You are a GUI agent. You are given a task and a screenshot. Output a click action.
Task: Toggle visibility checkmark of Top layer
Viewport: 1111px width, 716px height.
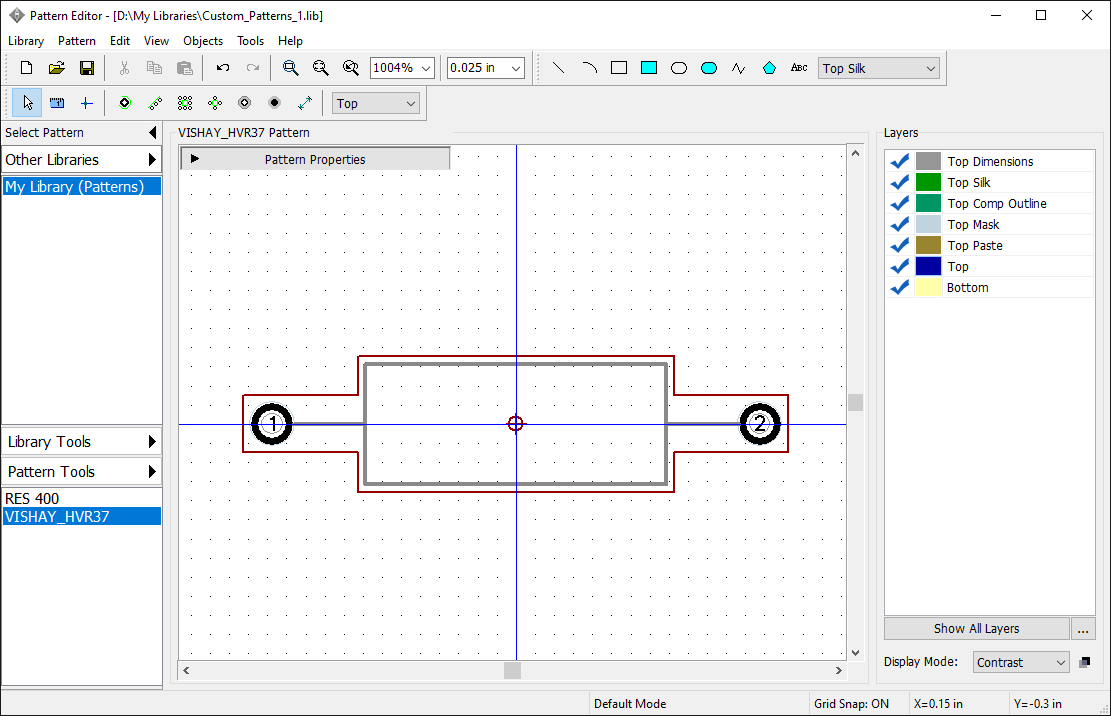(x=900, y=266)
